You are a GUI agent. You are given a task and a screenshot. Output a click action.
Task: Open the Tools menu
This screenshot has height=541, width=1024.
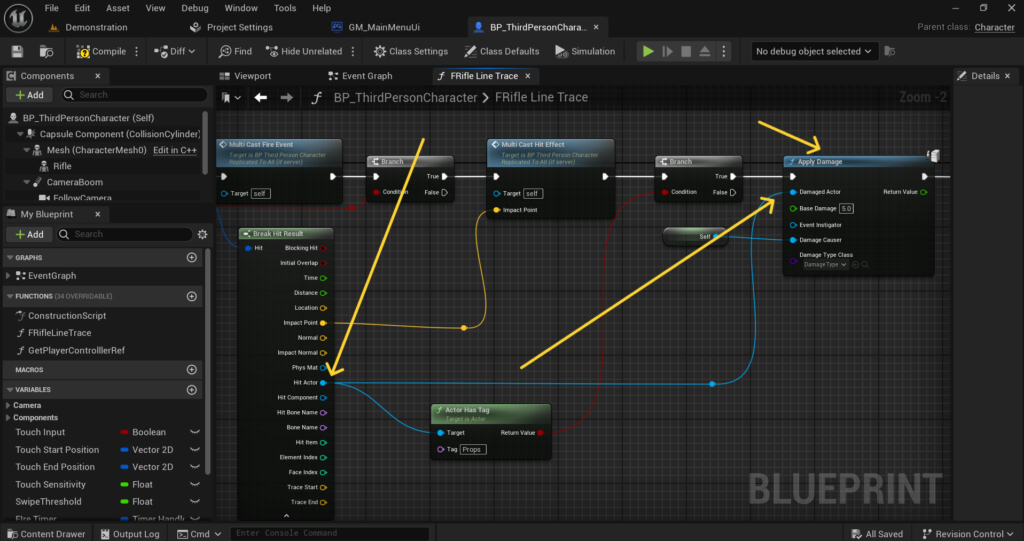point(285,8)
